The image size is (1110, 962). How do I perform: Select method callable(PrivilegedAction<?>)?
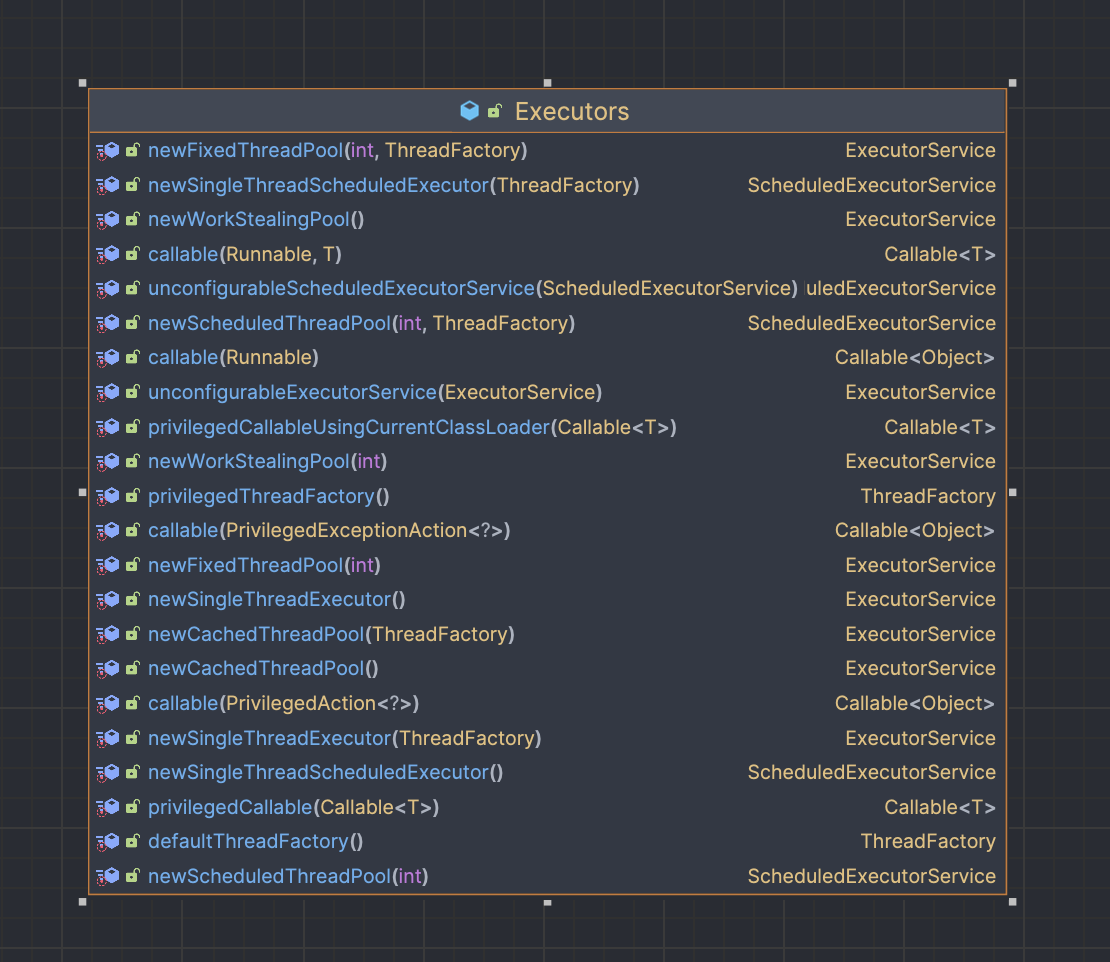(x=284, y=703)
